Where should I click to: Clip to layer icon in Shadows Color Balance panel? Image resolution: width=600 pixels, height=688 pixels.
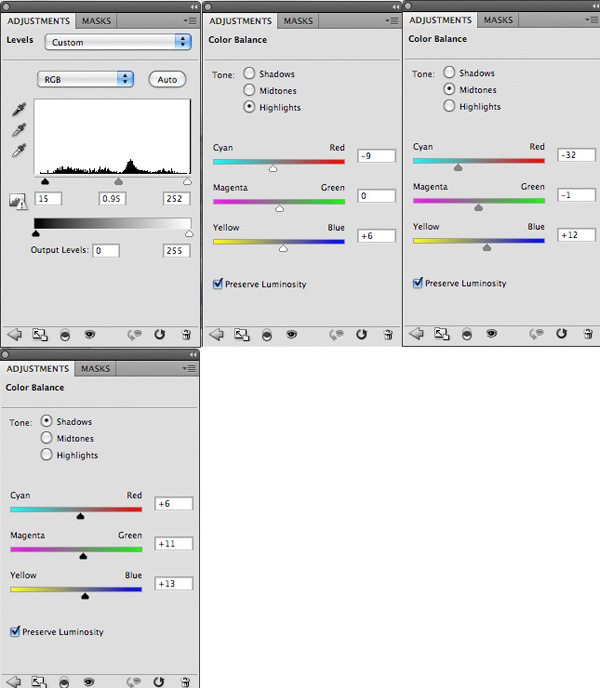tap(64, 682)
